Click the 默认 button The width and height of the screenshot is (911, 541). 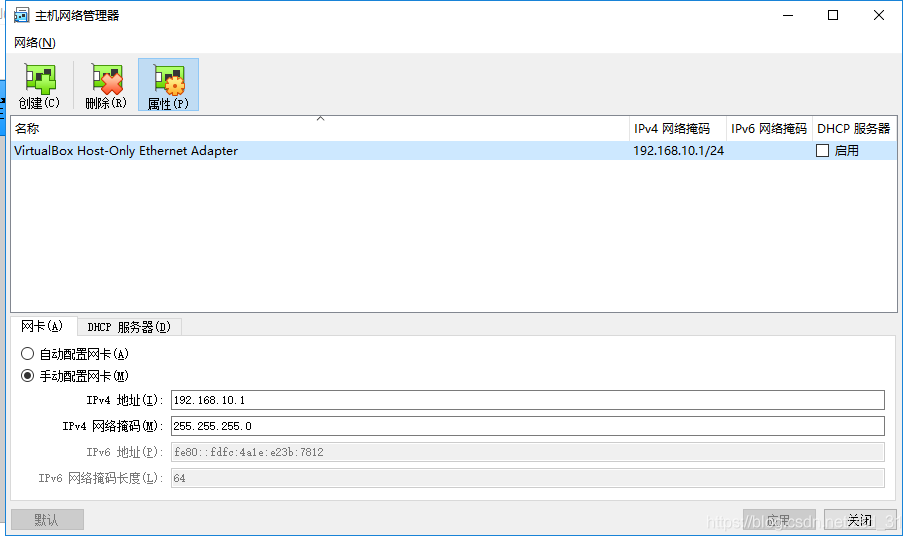click(47, 519)
